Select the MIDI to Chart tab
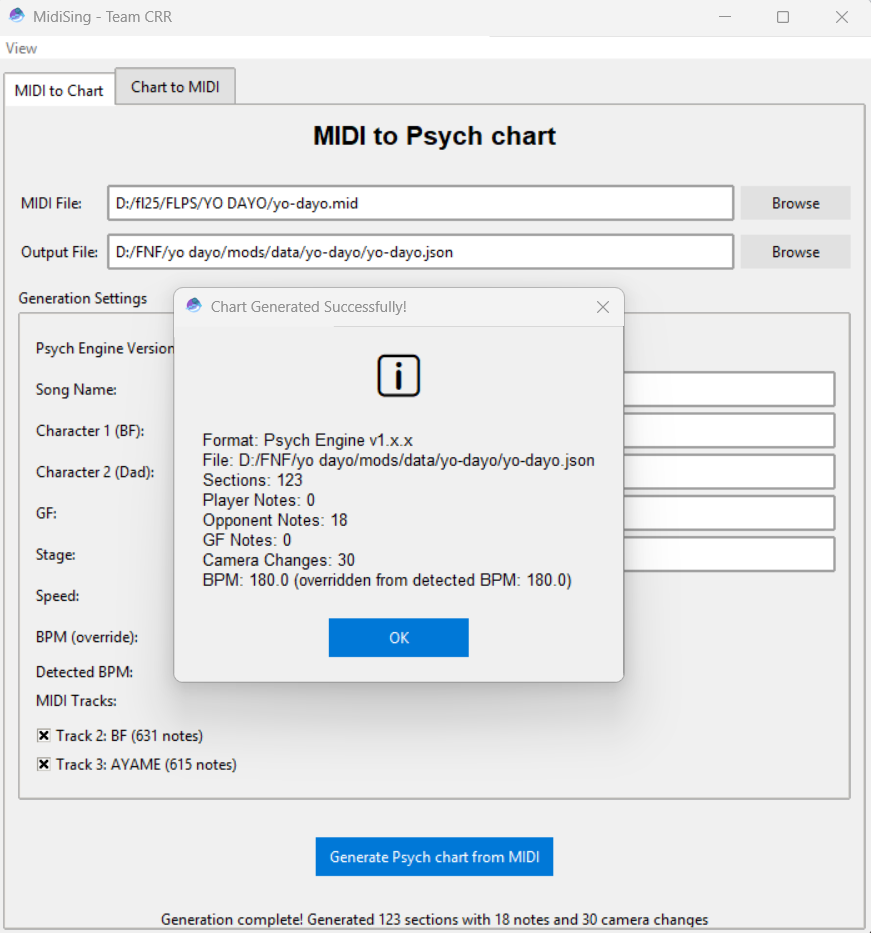Viewport: 871px width, 933px height. point(59,90)
